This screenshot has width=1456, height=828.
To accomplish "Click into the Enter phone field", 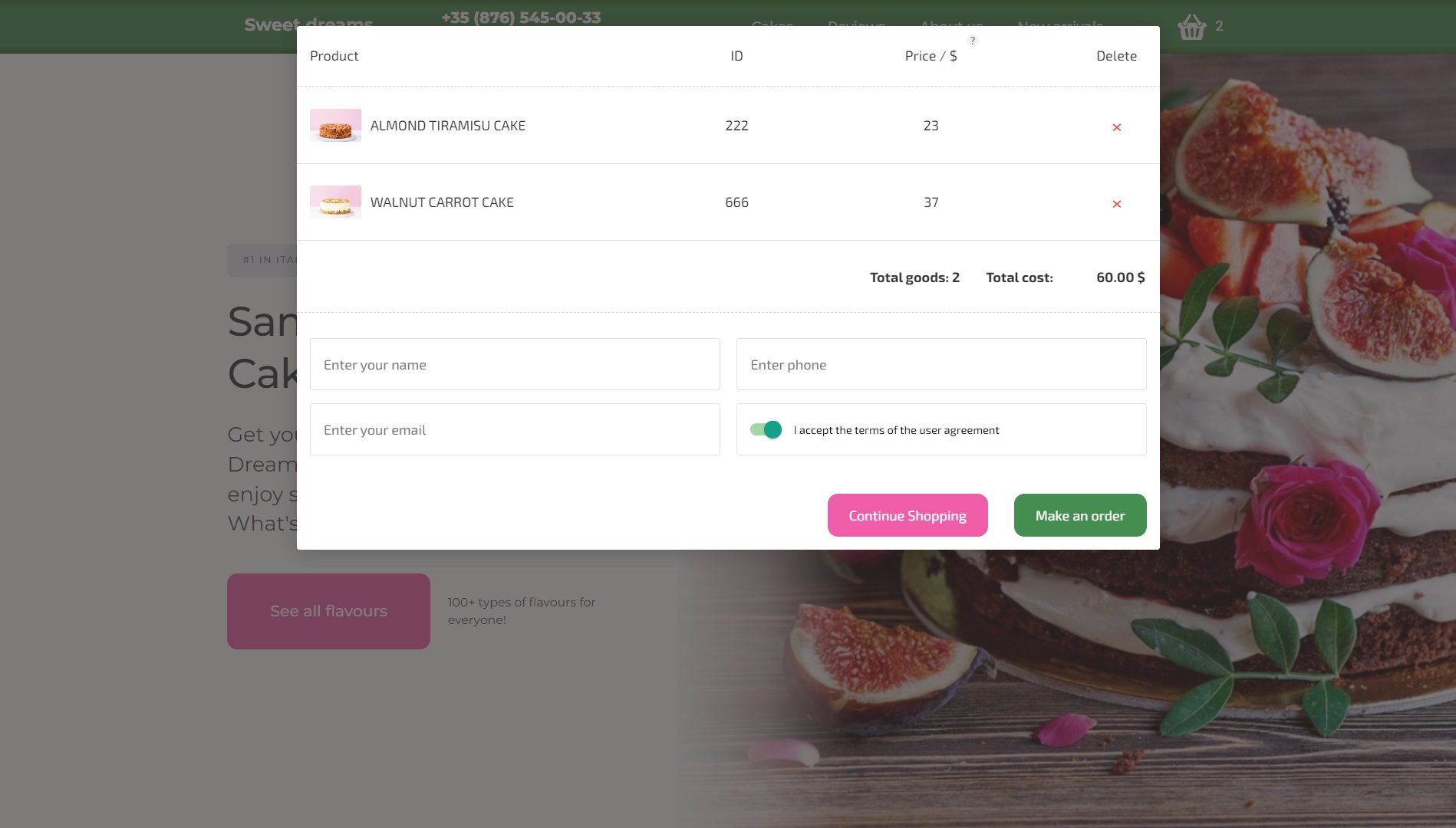I will pyautogui.click(x=940, y=364).
